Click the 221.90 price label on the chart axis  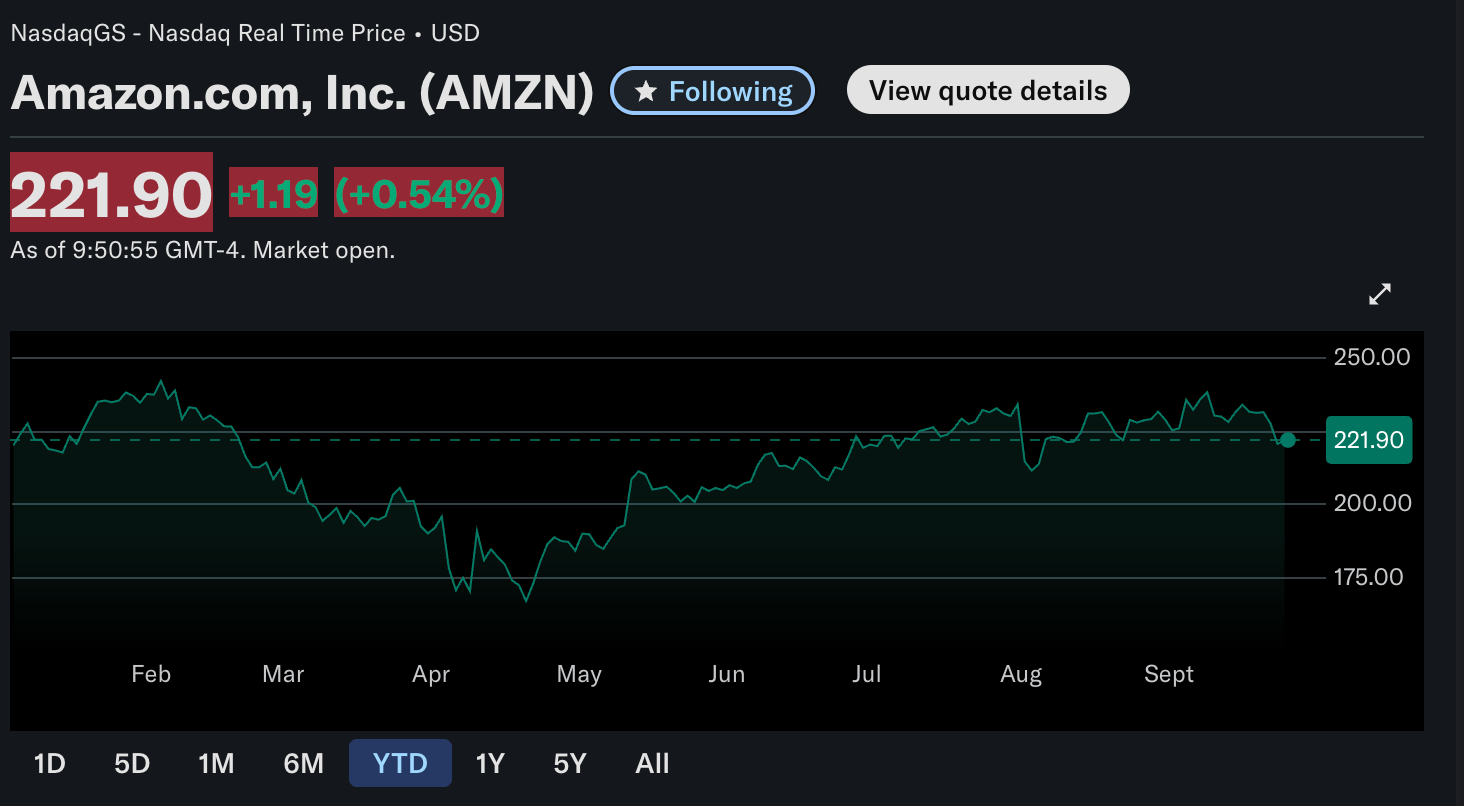coord(1368,440)
